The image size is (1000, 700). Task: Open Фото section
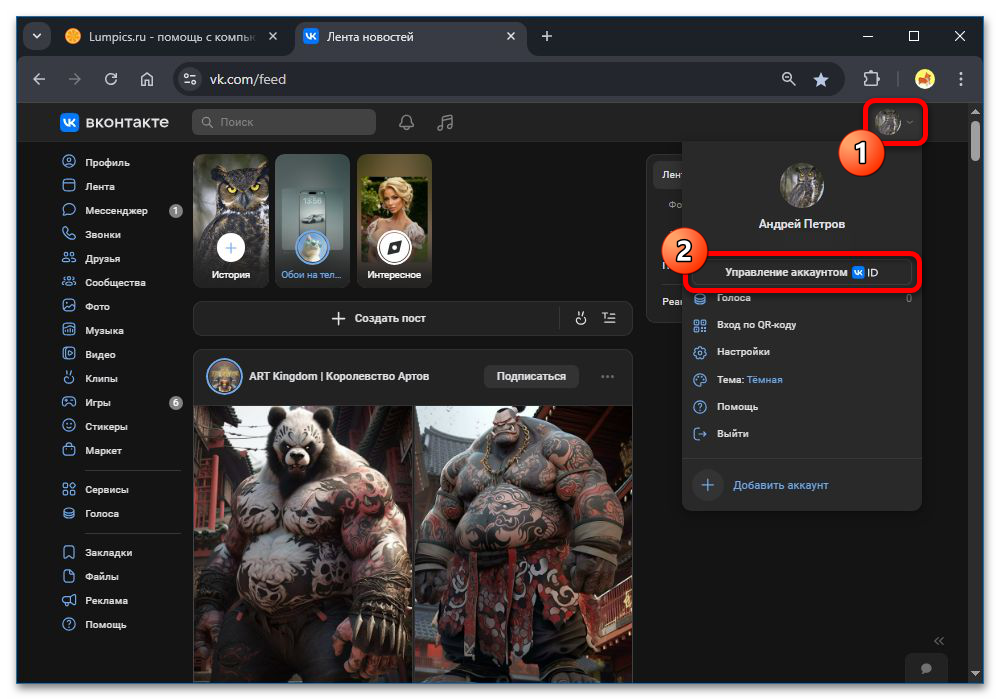pyautogui.click(x=86, y=306)
